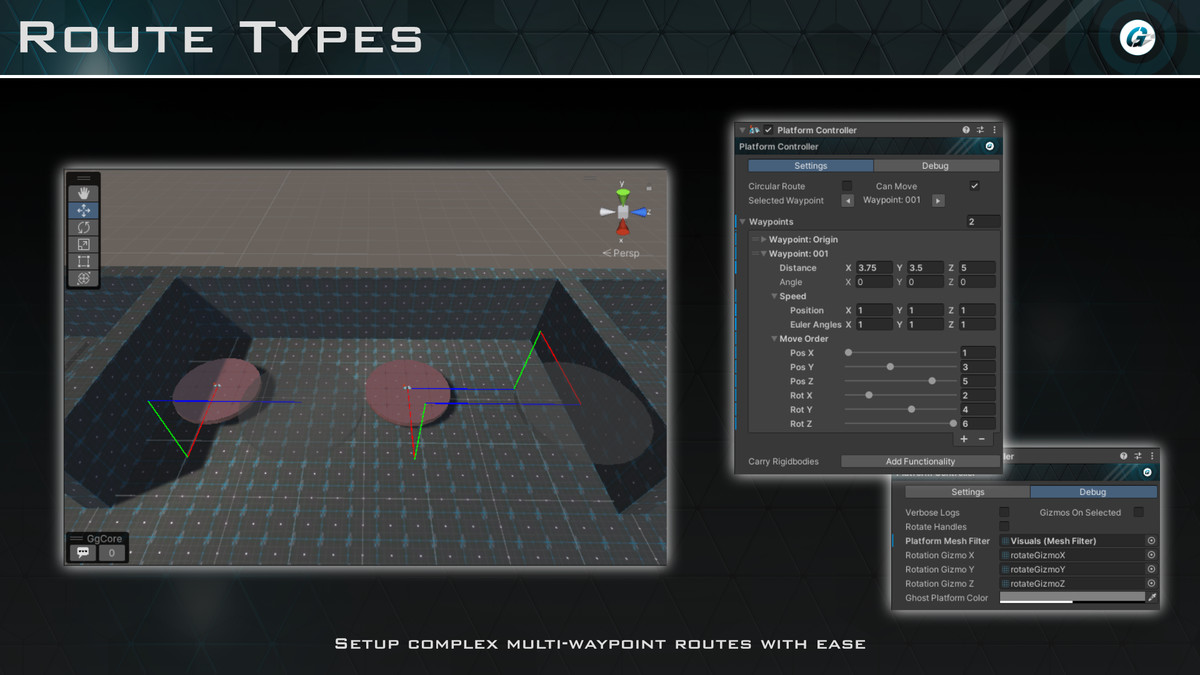Click the Pos Z move order value field
The image size is (1200, 675).
[x=977, y=381]
